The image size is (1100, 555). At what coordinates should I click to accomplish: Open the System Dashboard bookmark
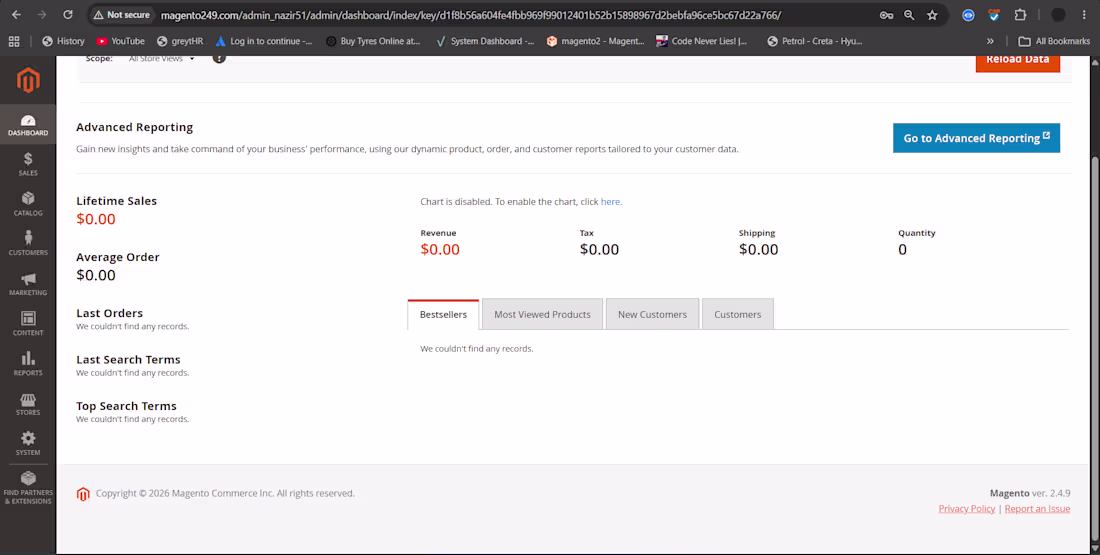485,41
